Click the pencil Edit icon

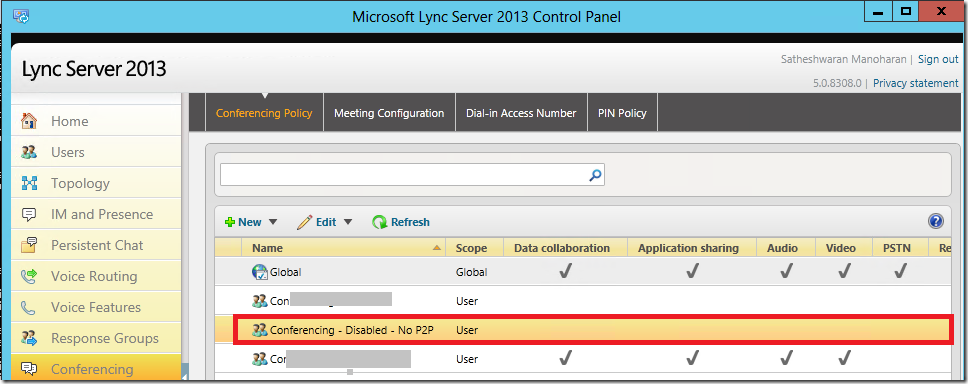(x=304, y=222)
